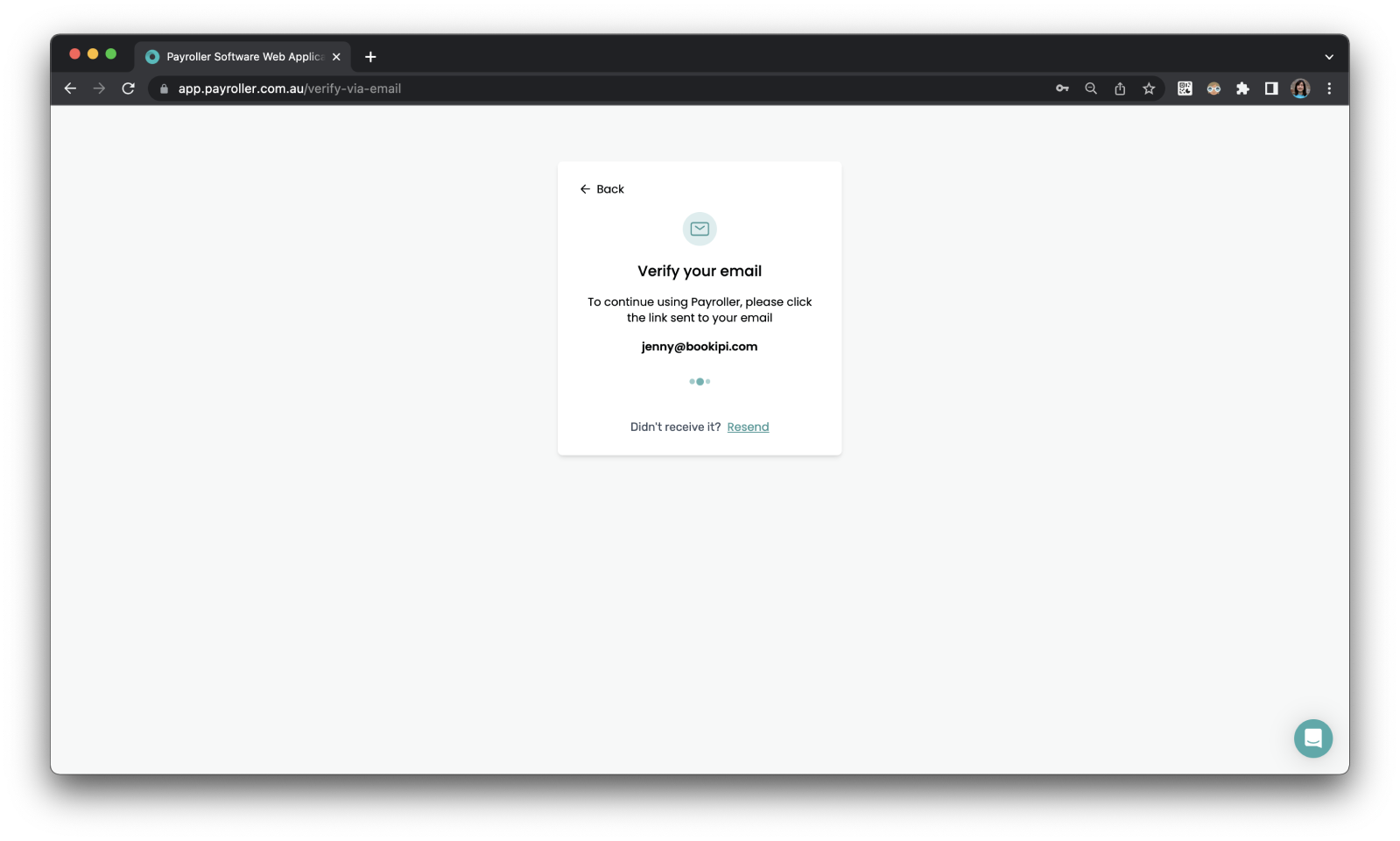This screenshot has height=841, width=1400.
Task: Click the zoom magnifier icon in address bar
Action: (1091, 88)
